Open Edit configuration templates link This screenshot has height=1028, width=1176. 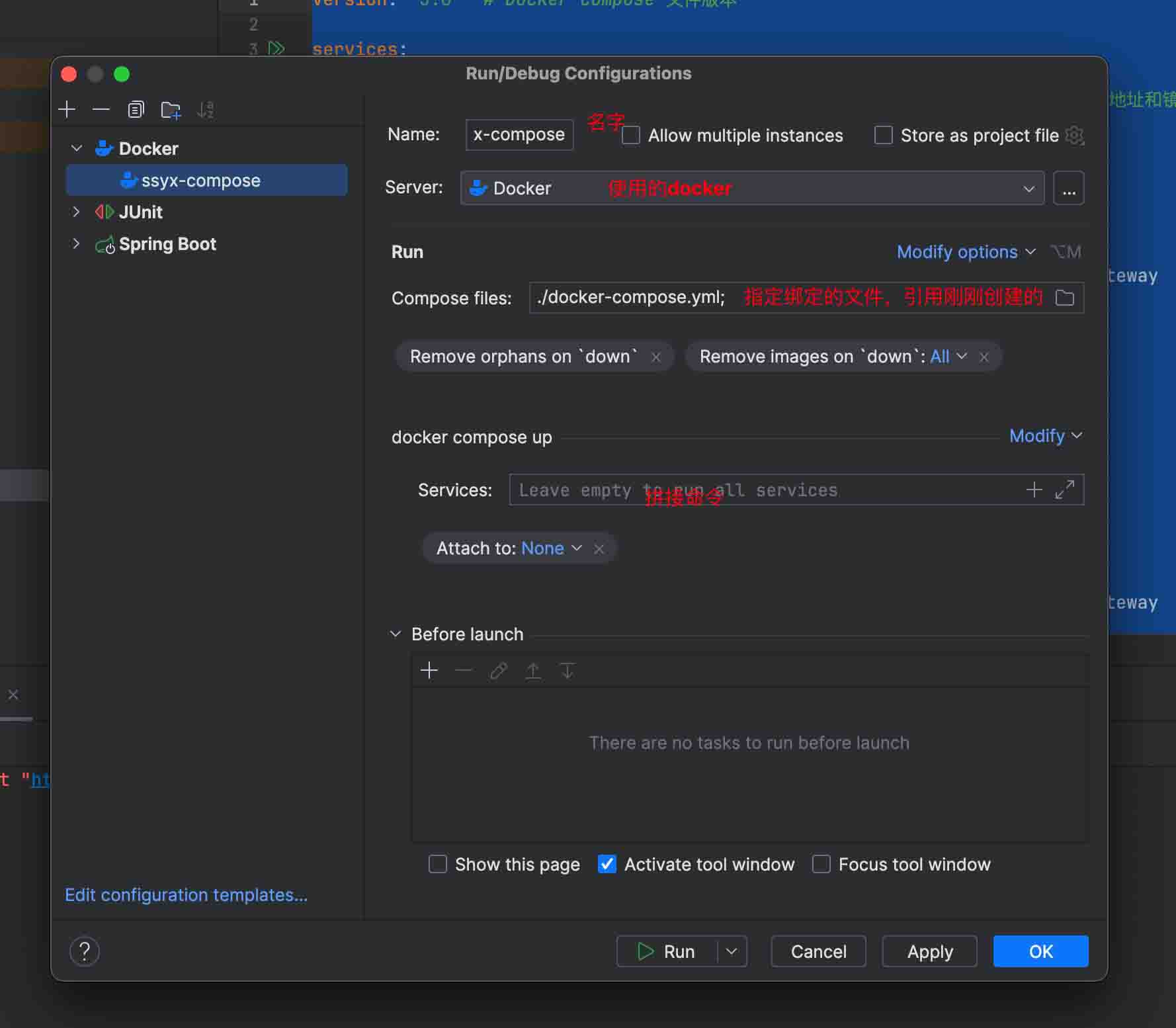(187, 895)
